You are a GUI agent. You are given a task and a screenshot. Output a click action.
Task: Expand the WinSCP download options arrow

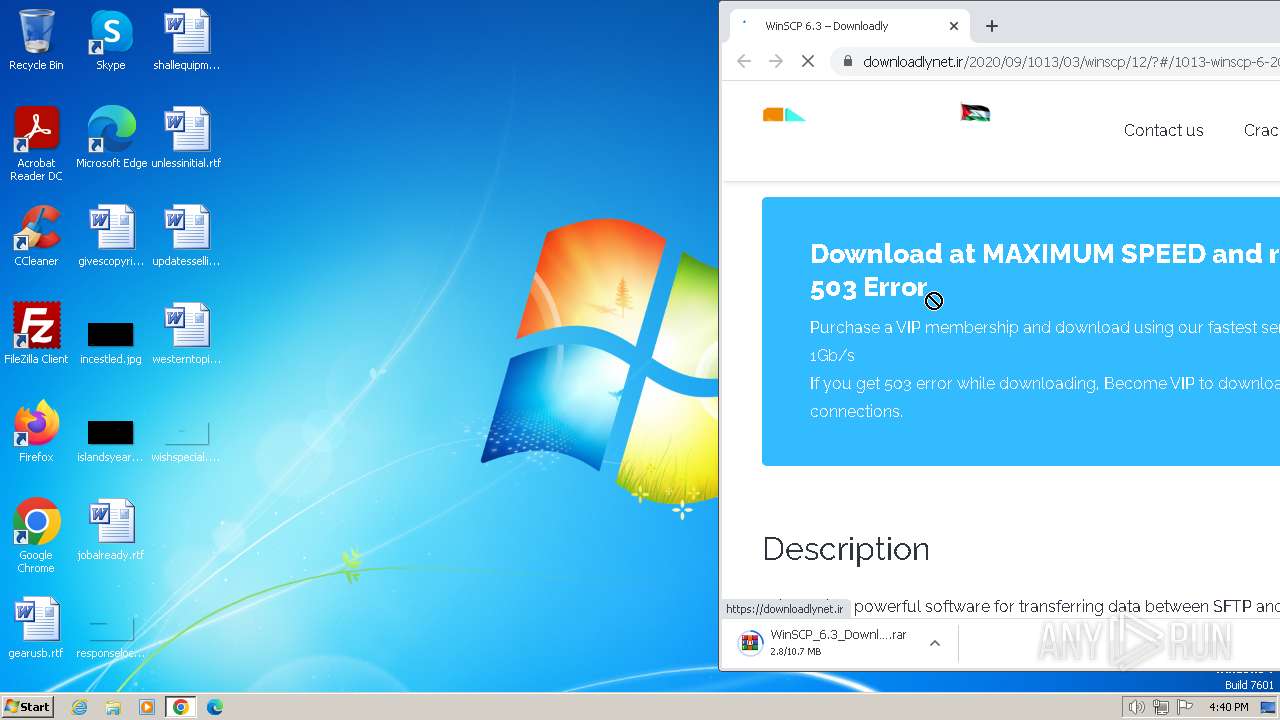click(935, 643)
